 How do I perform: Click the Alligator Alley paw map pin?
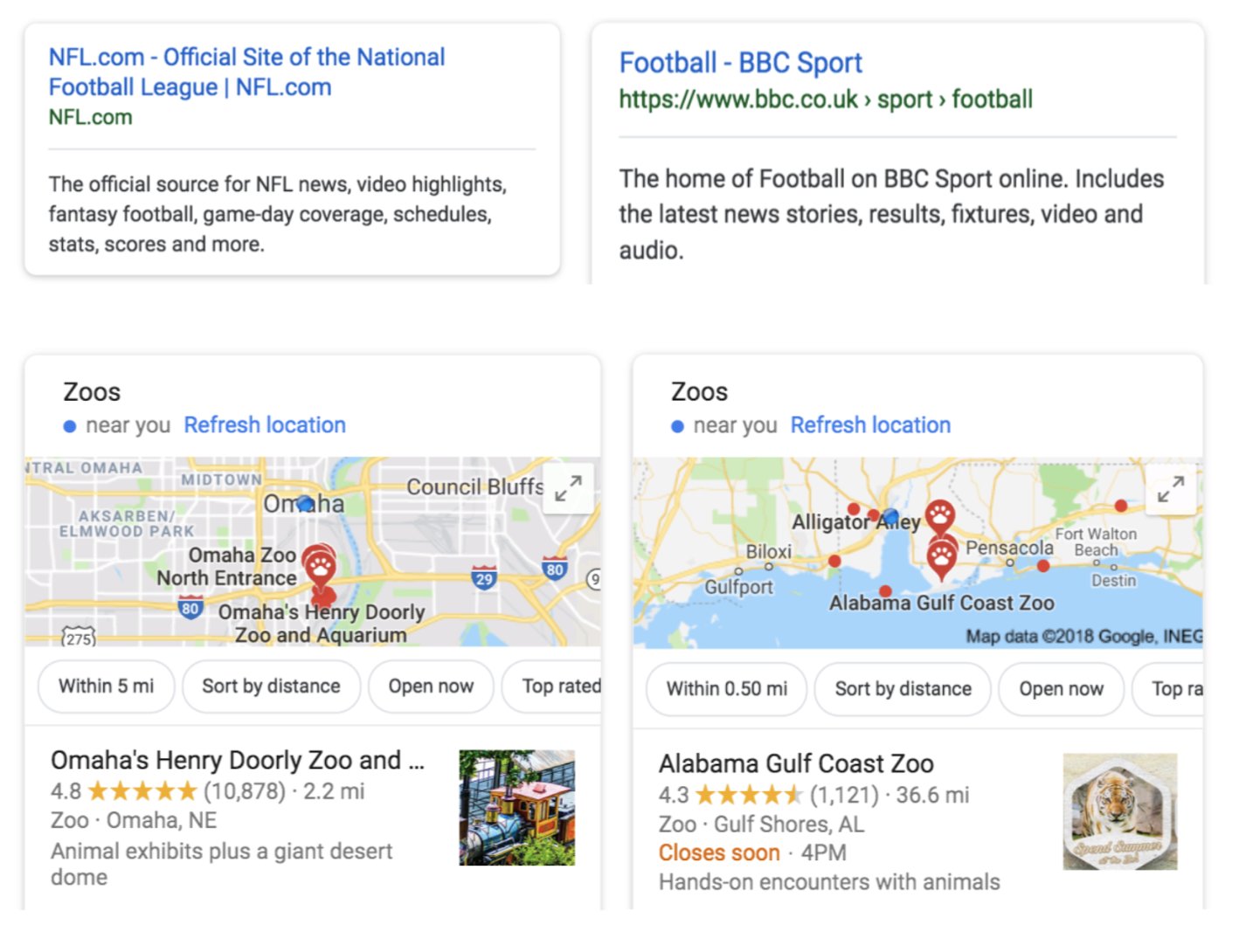(x=940, y=516)
